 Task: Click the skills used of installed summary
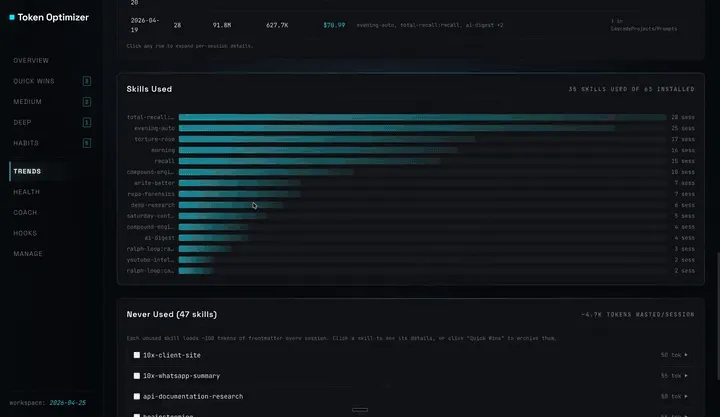[631, 89]
